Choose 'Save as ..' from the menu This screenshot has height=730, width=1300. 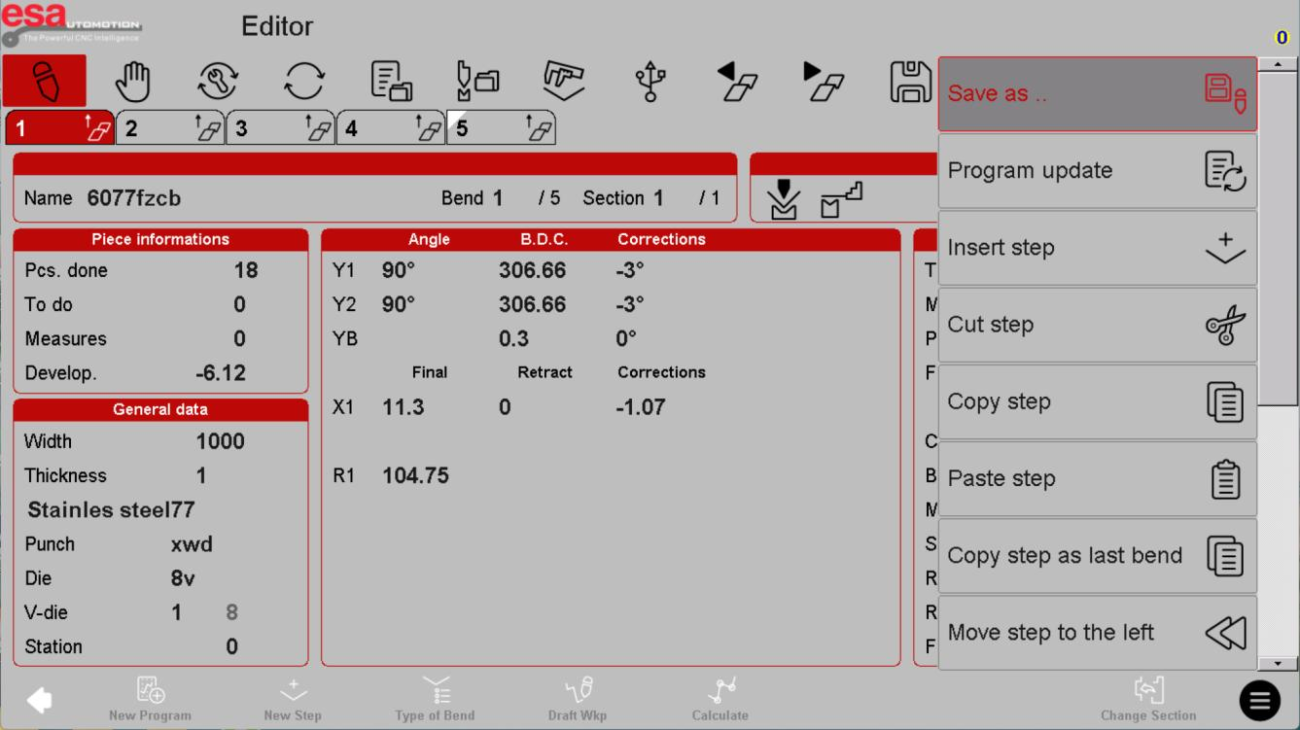(x=1096, y=94)
